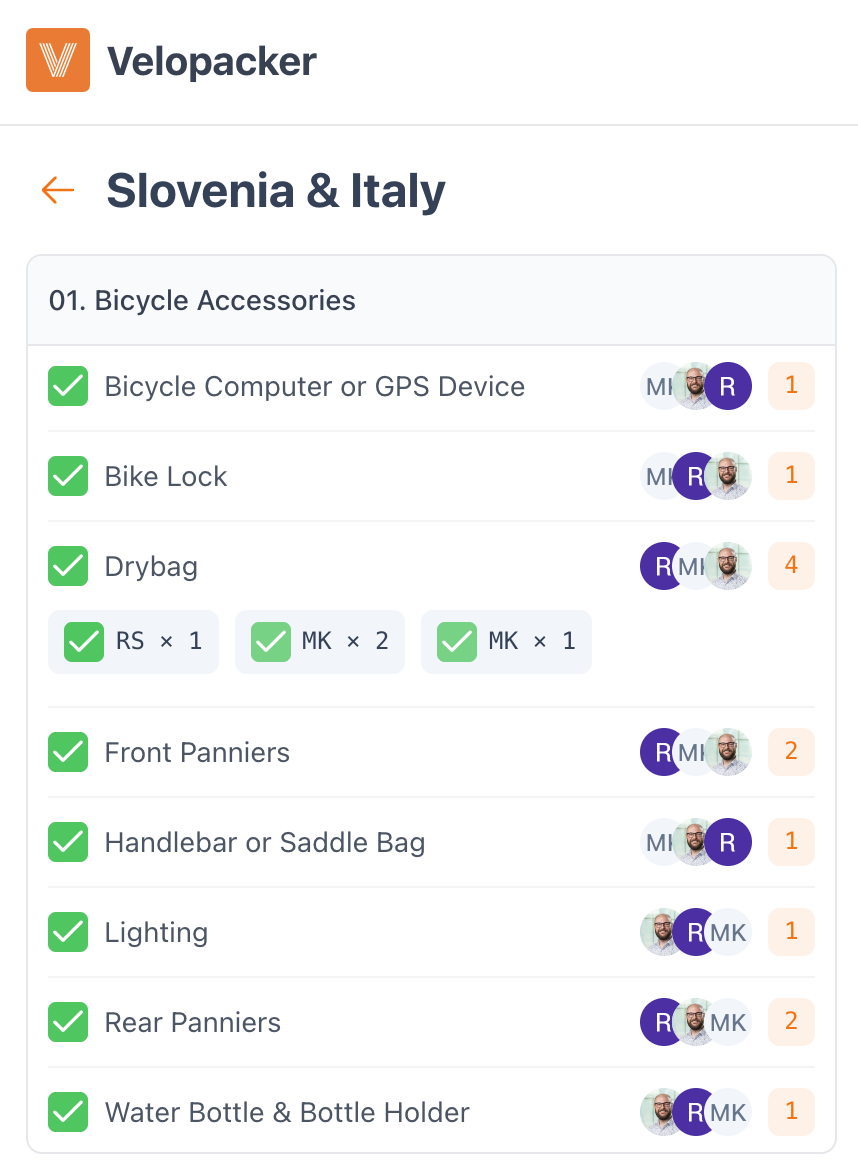858x1176 pixels.
Task: Click the orange quantity badge 4 on Drybag
Action: click(791, 566)
